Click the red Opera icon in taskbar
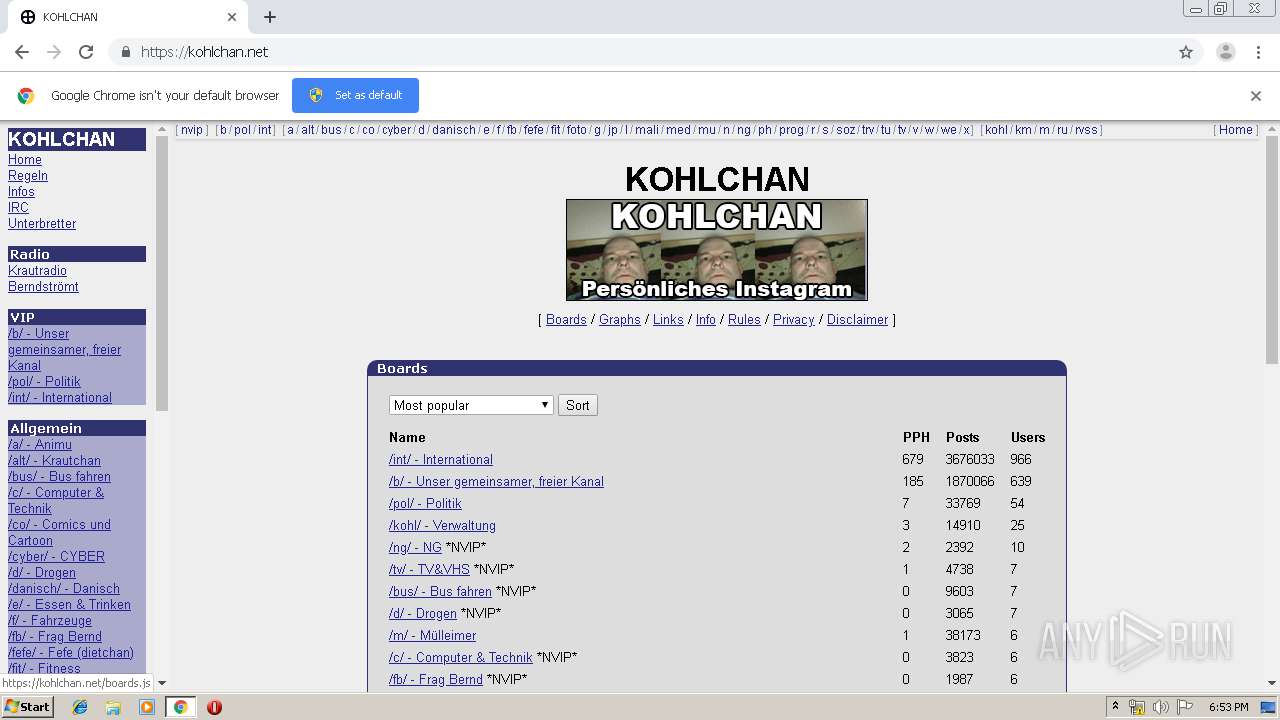The image size is (1280, 720). pos(214,707)
